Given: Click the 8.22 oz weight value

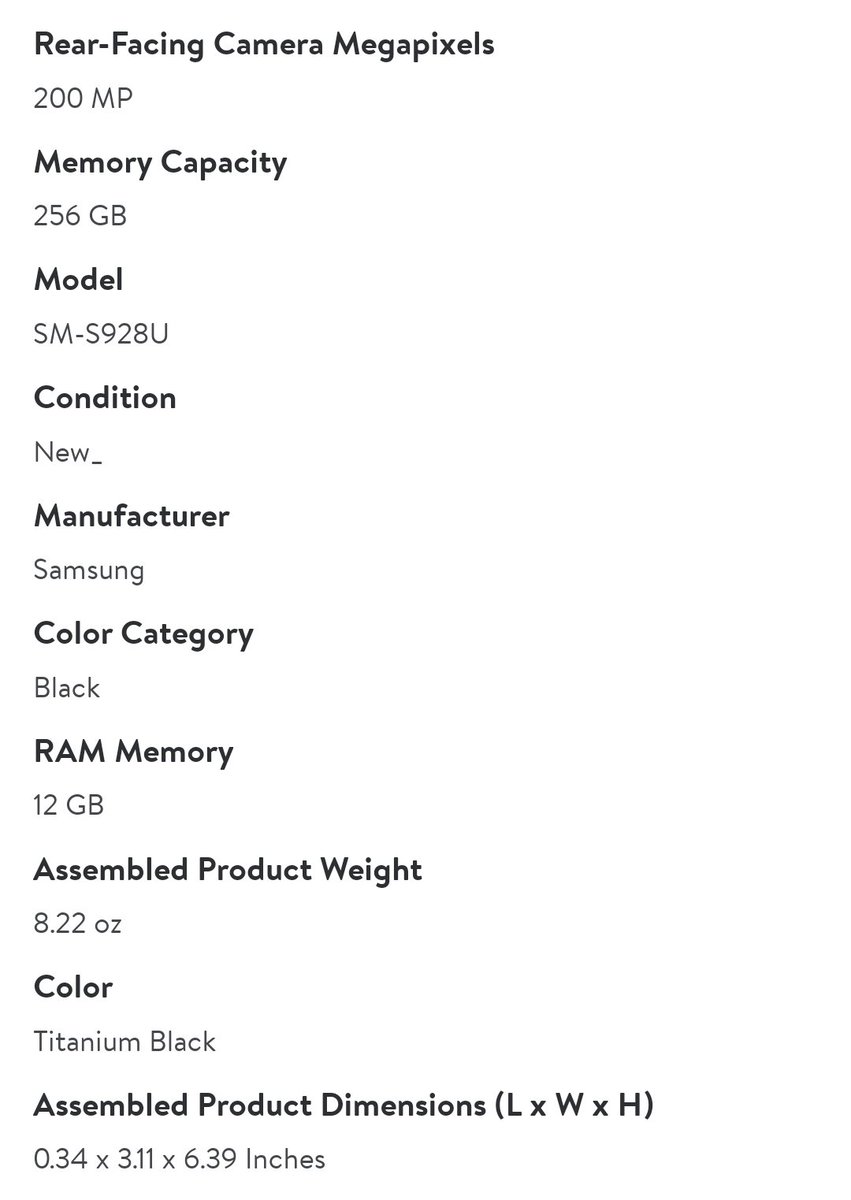Looking at the screenshot, I should coord(77,924).
